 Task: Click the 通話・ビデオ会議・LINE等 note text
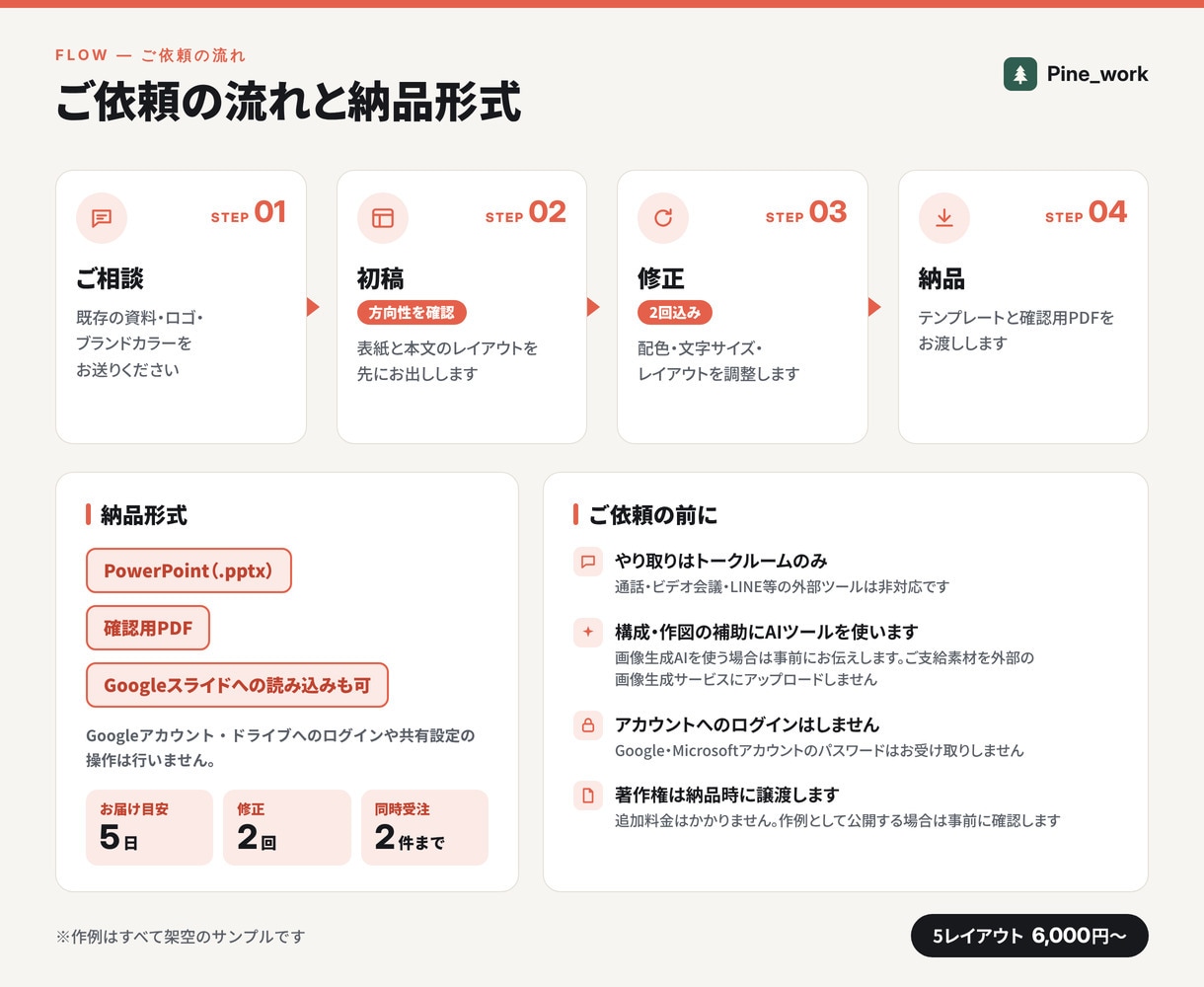[782, 587]
